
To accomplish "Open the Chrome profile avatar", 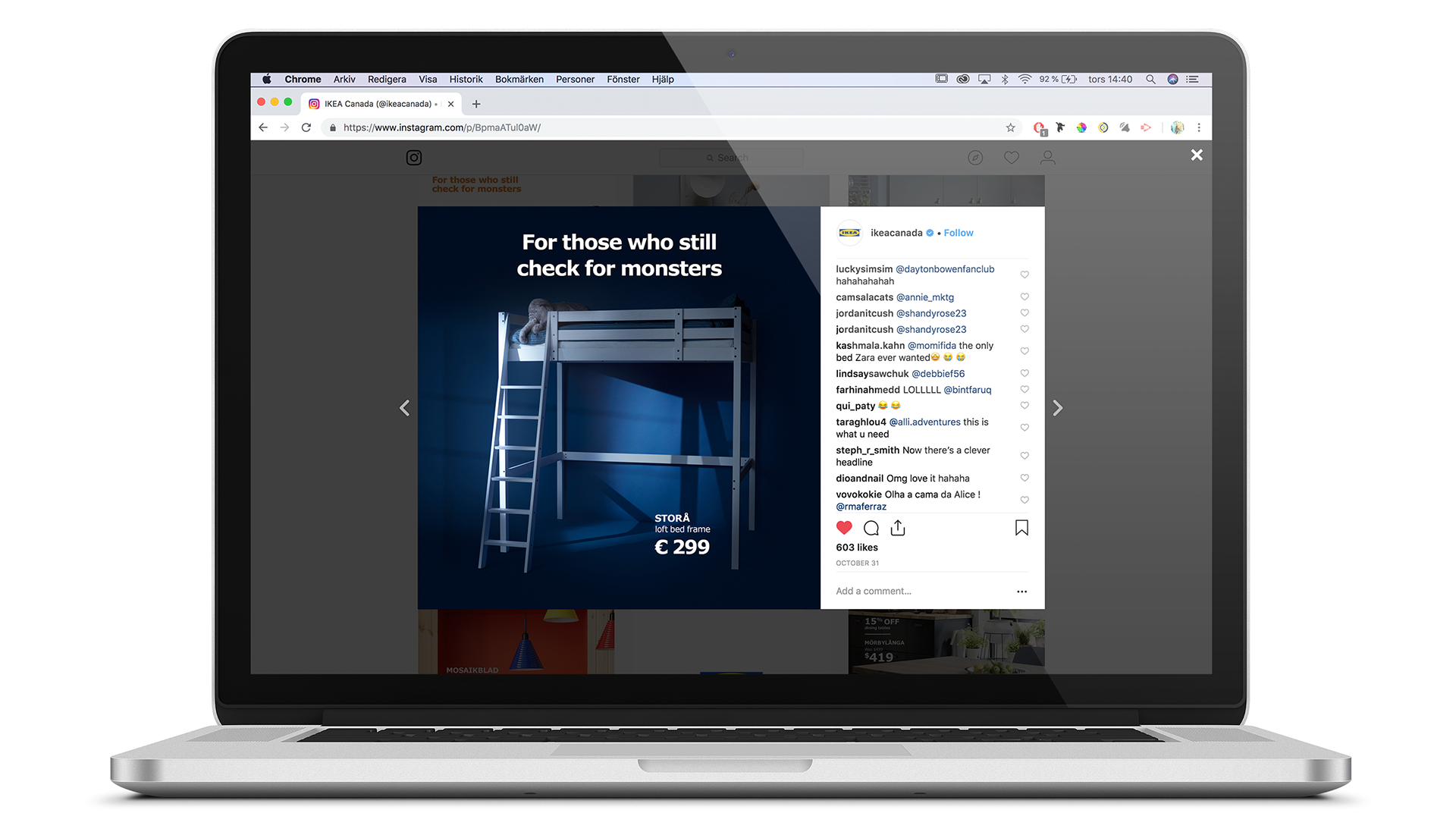I will pyautogui.click(x=1177, y=127).
